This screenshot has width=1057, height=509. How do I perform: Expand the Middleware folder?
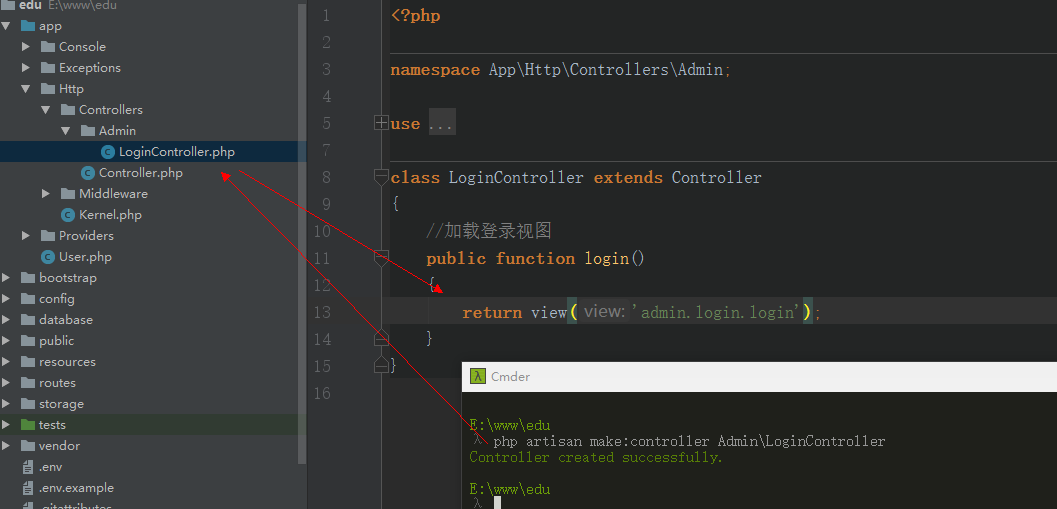point(46,194)
